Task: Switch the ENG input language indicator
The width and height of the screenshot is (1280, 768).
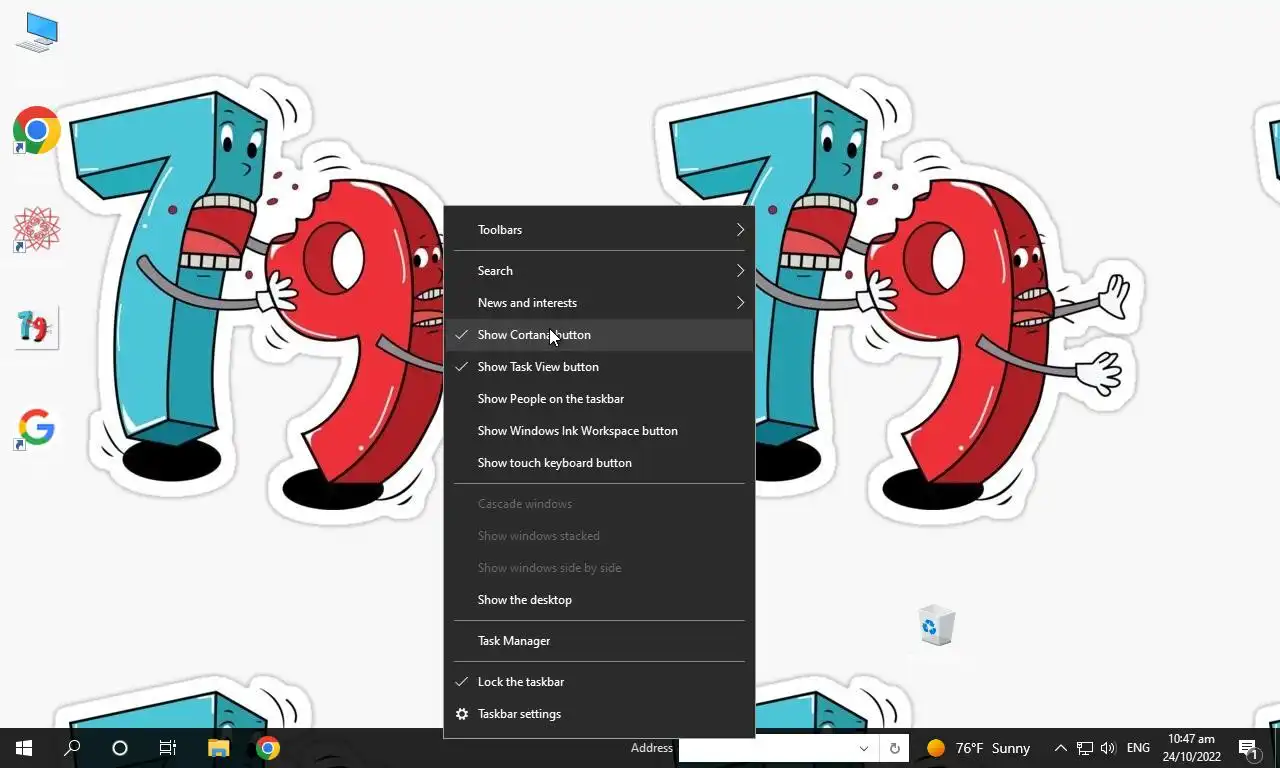Action: pyautogui.click(x=1138, y=748)
